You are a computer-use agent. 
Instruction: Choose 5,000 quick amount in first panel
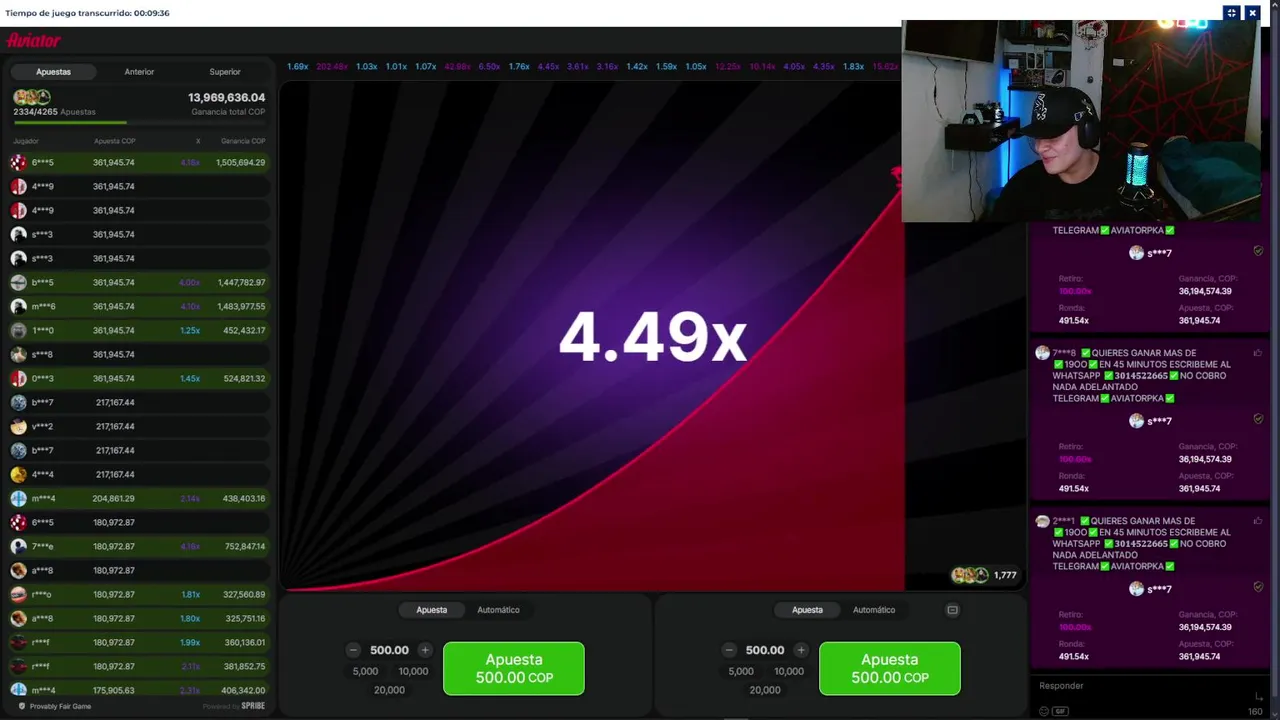[x=365, y=672]
